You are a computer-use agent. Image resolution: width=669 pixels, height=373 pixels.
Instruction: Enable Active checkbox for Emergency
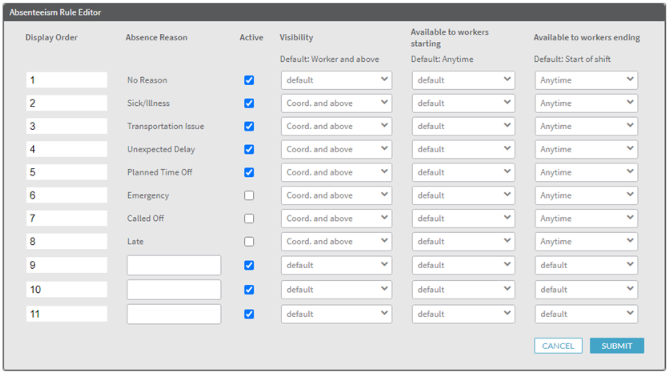[x=249, y=195]
